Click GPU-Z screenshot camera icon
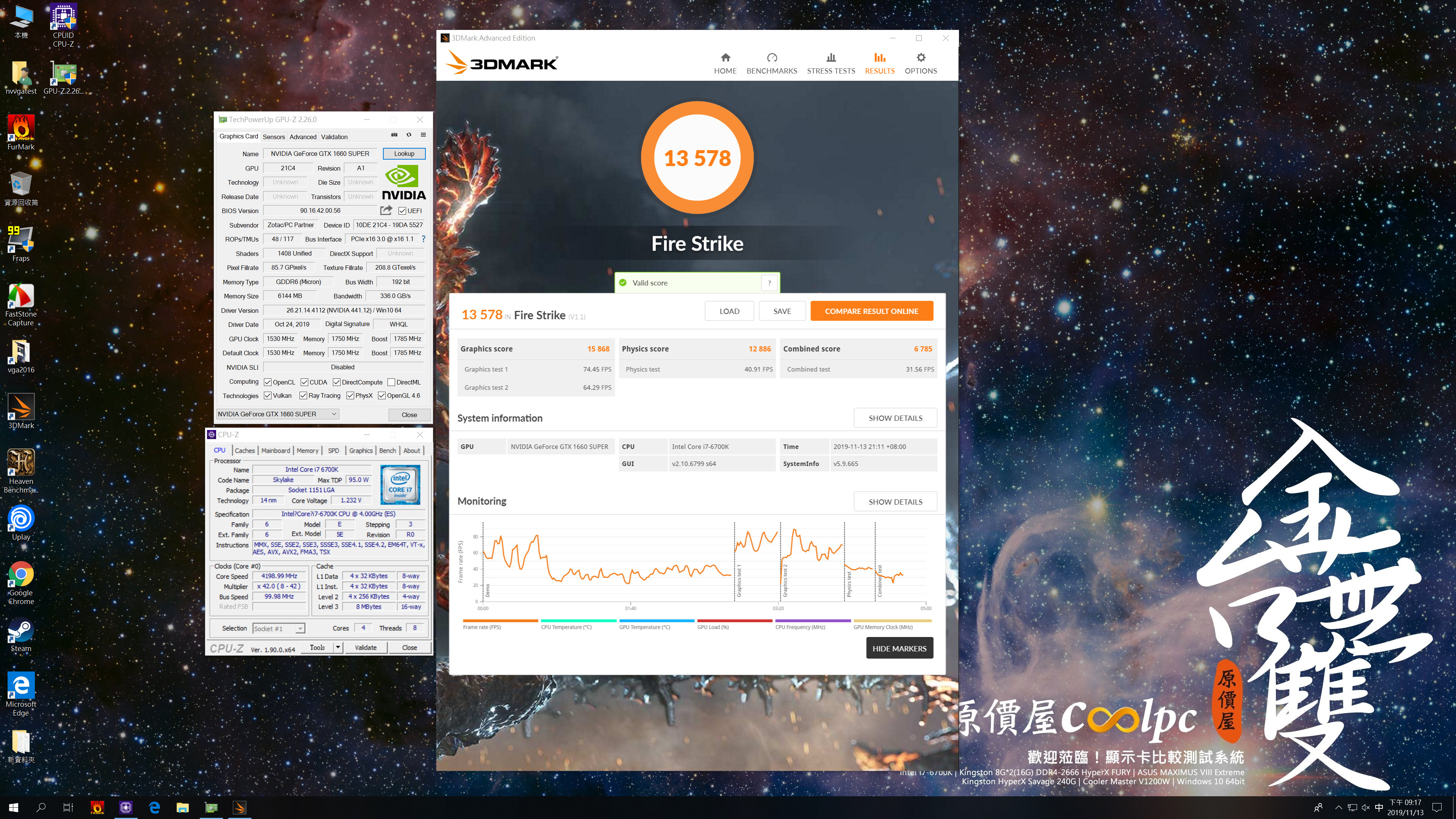This screenshot has height=819, width=1456. 394,135
